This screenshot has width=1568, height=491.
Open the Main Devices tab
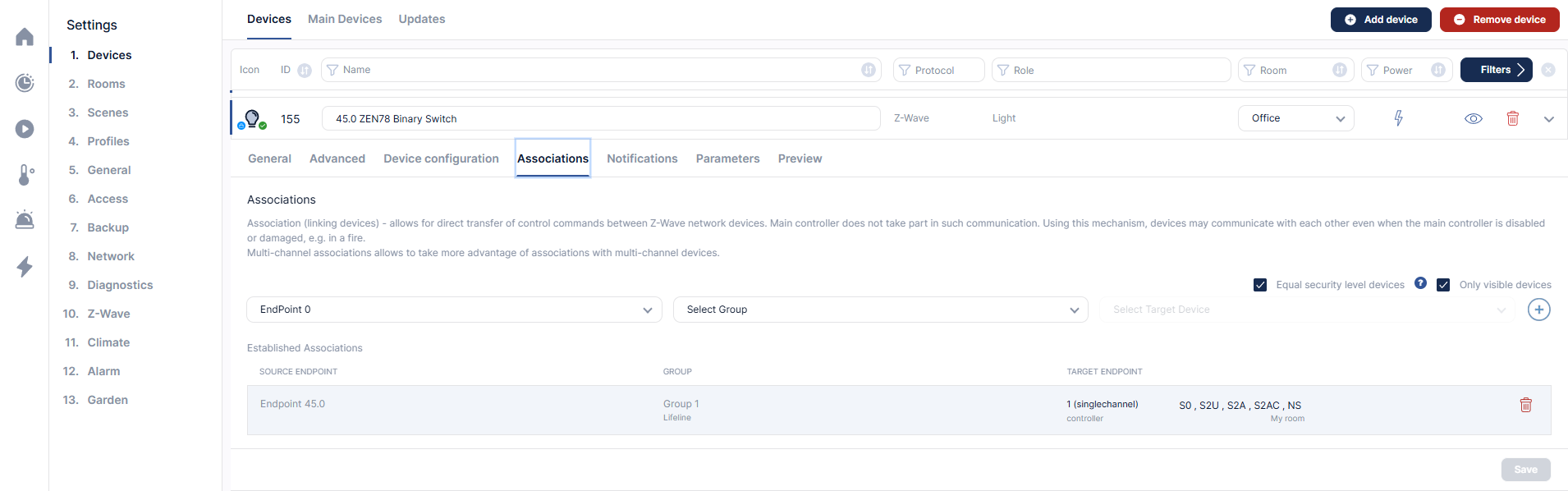click(x=345, y=19)
